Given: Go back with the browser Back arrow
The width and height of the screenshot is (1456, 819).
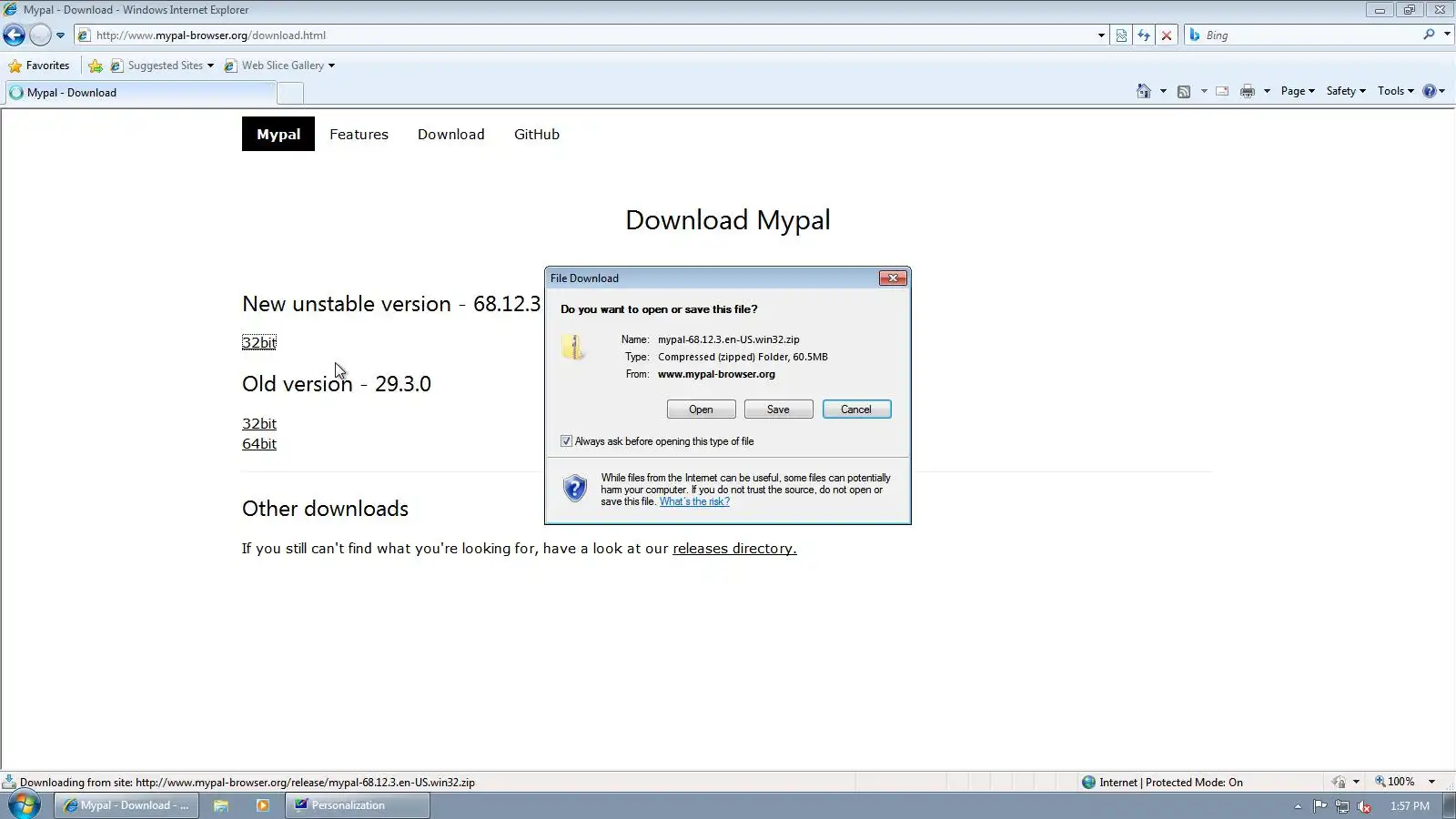Looking at the screenshot, I should 15,35.
